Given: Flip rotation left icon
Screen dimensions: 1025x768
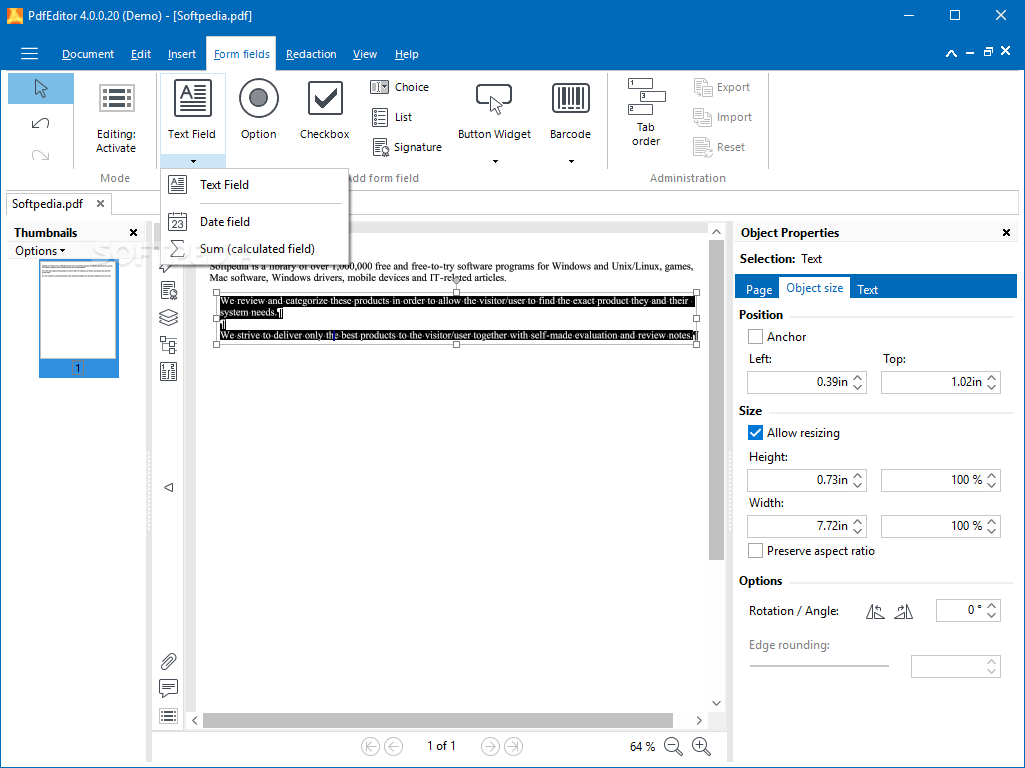Looking at the screenshot, I should [x=875, y=611].
